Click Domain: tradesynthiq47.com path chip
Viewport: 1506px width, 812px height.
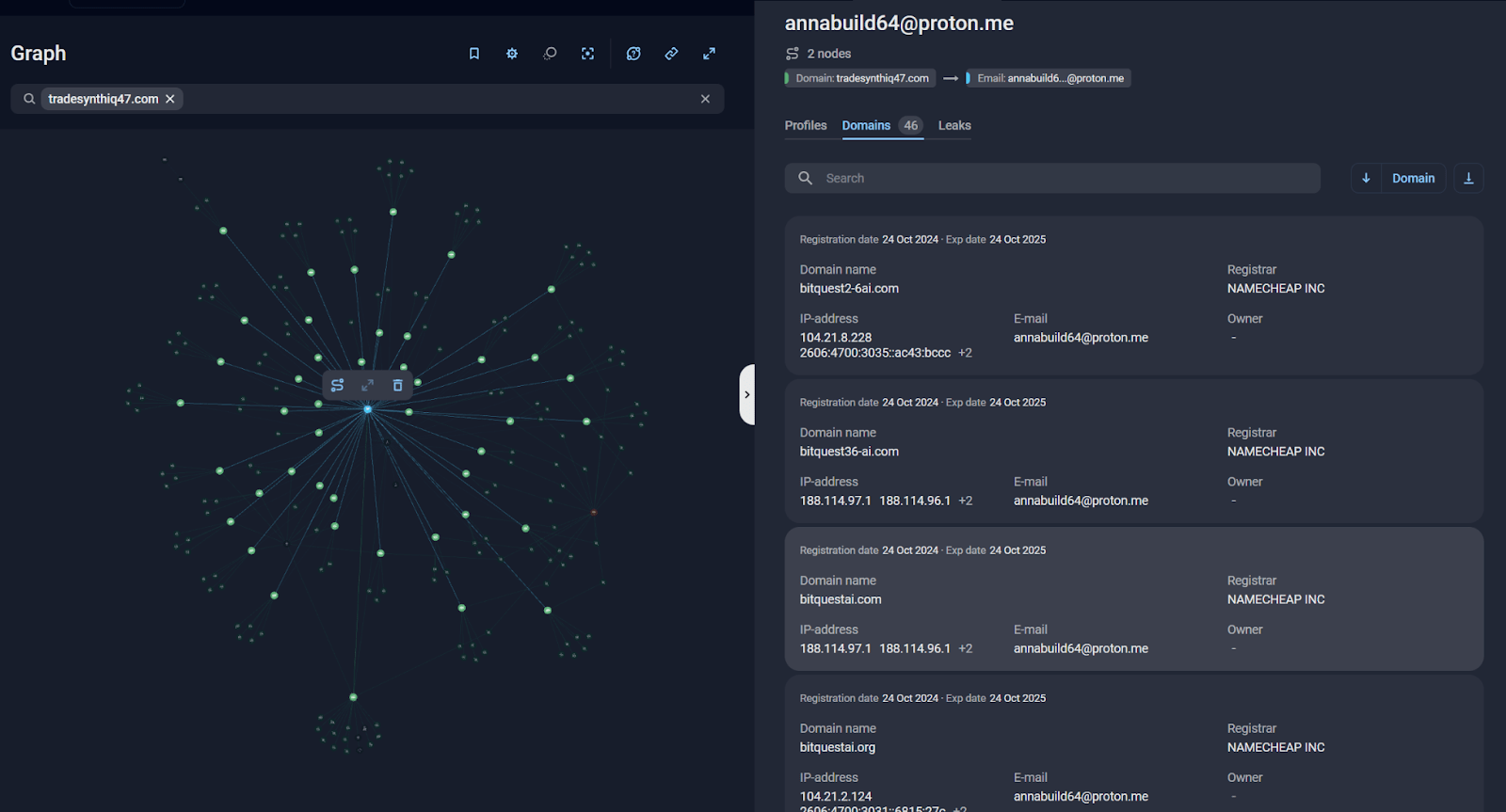(x=860, y=78)
